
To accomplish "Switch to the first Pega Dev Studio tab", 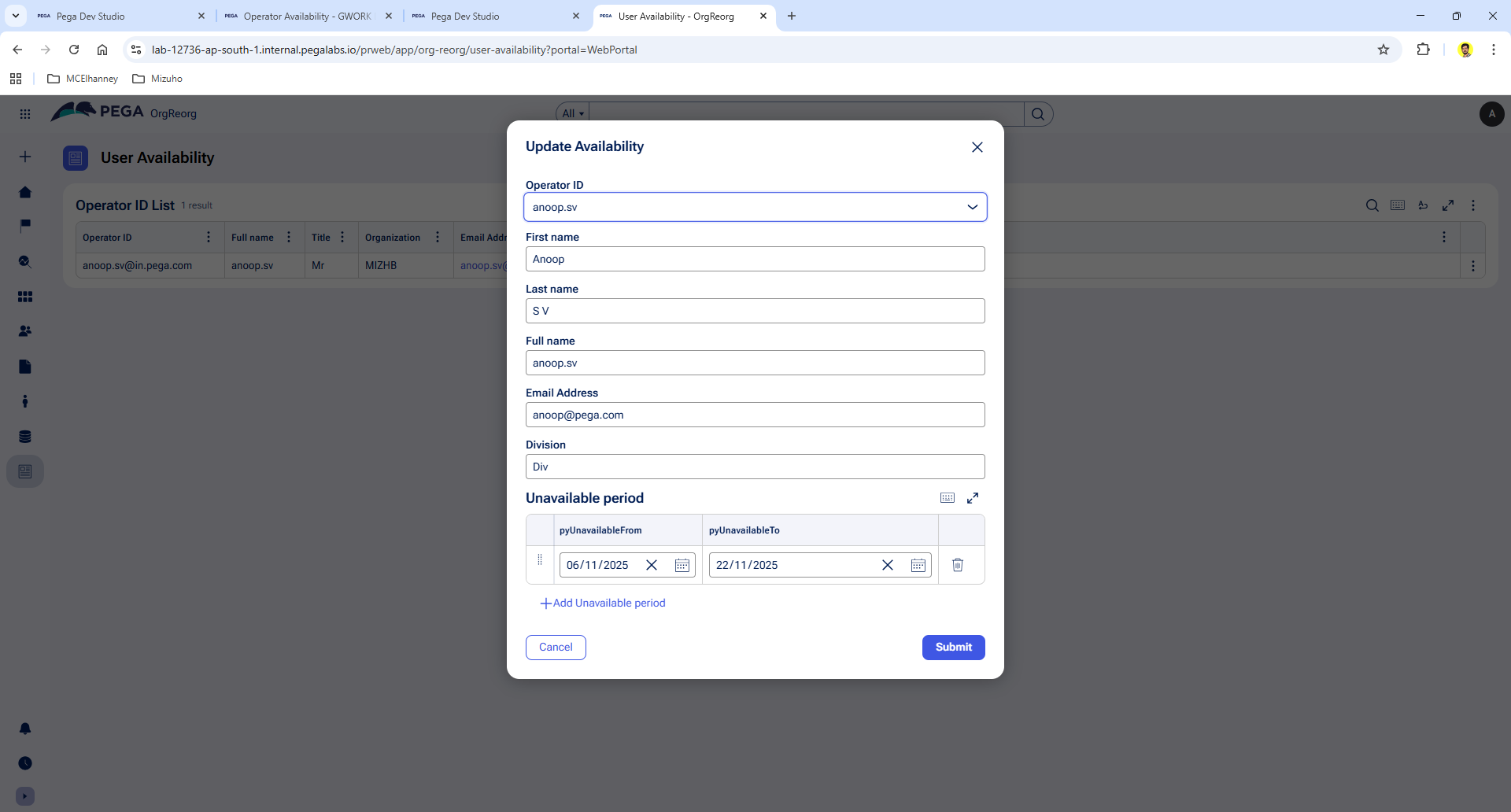I will tap(91, 16).
